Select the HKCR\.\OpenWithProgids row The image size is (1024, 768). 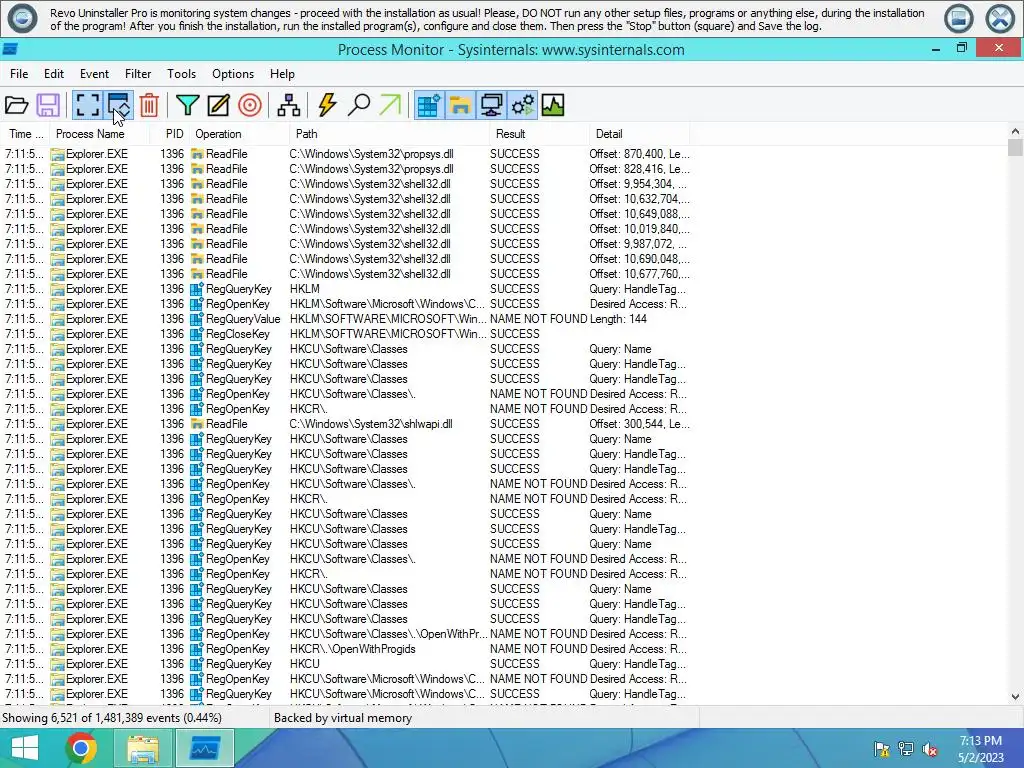coord(346,648)
